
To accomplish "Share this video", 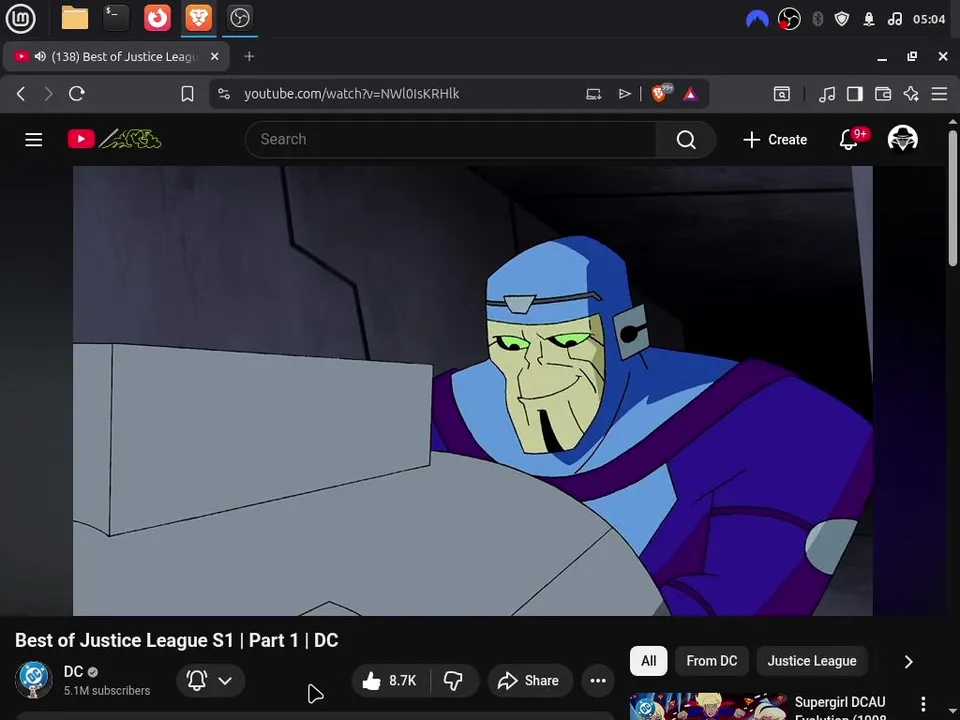I will (530, 680).
